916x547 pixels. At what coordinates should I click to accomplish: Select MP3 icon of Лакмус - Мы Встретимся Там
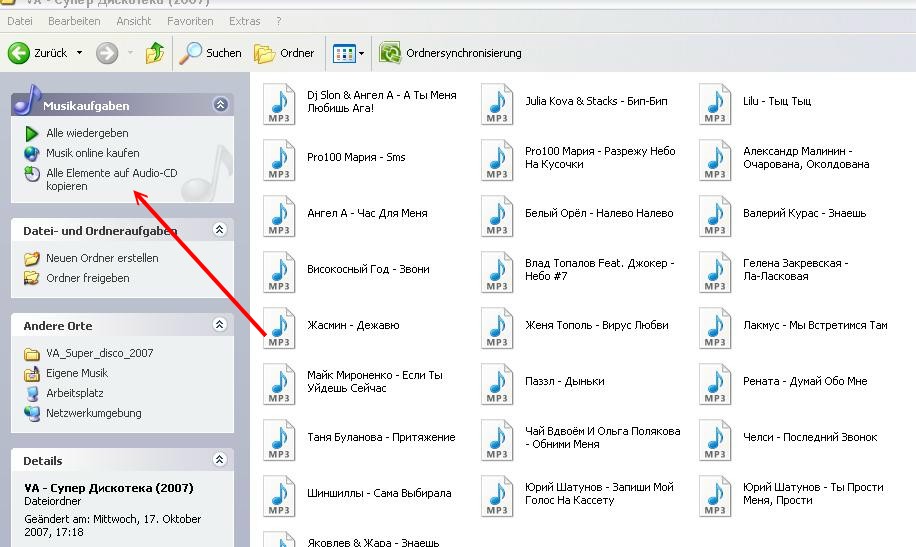point(714,328)
